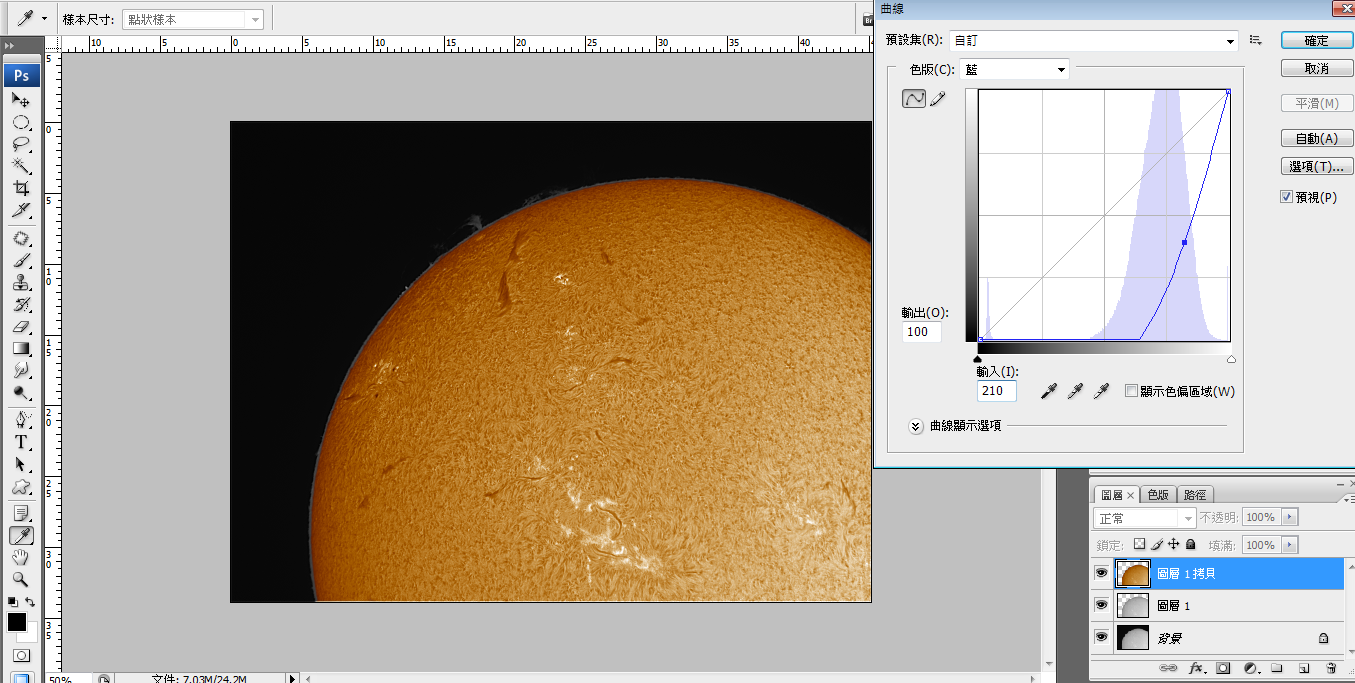Hide the 背景 layer via eye icon

1101,637
